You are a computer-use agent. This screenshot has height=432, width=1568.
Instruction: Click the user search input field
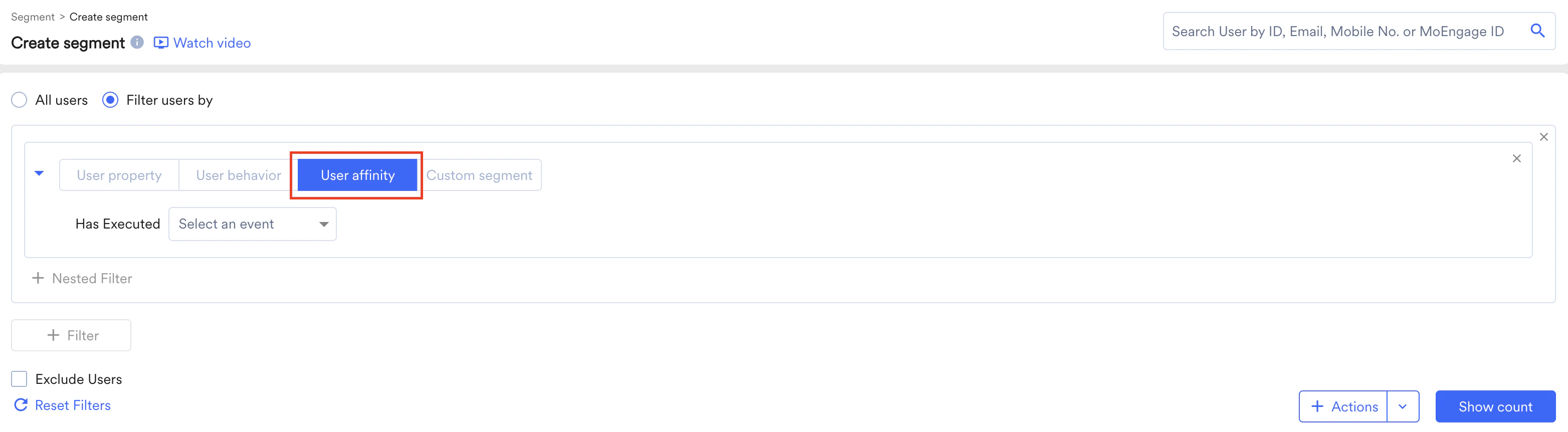coord(1327,31)
